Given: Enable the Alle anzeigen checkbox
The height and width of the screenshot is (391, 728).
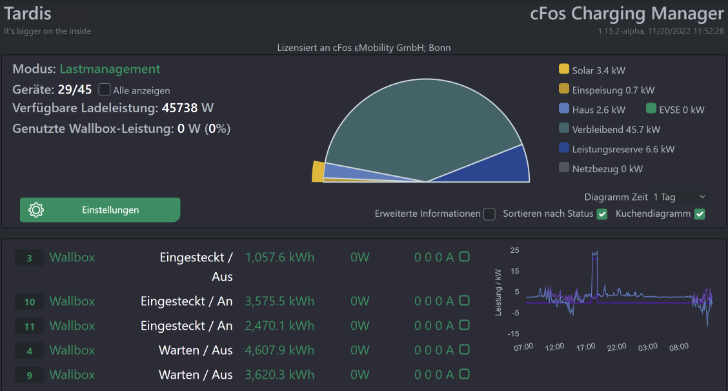Looking at the screenshot, I should 104,89.
